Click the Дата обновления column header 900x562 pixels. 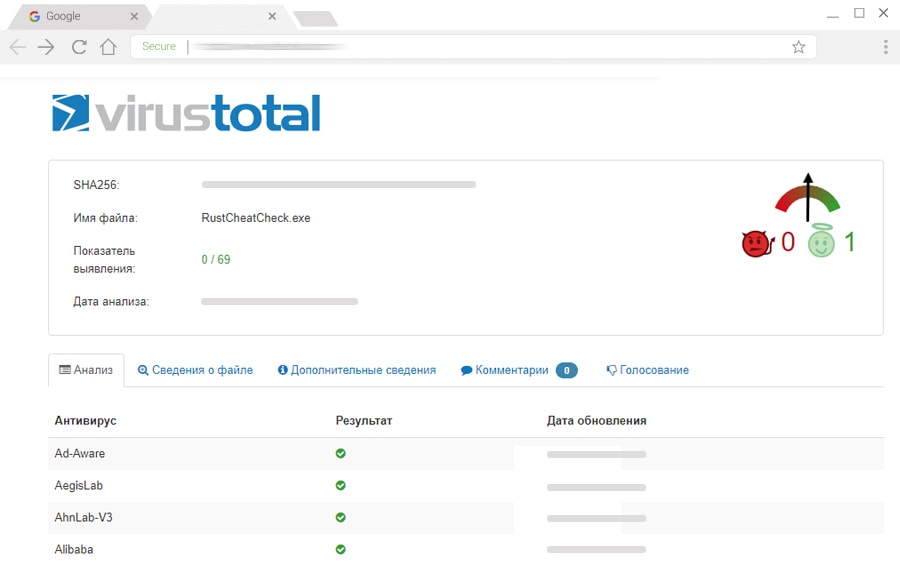[596, 421]
